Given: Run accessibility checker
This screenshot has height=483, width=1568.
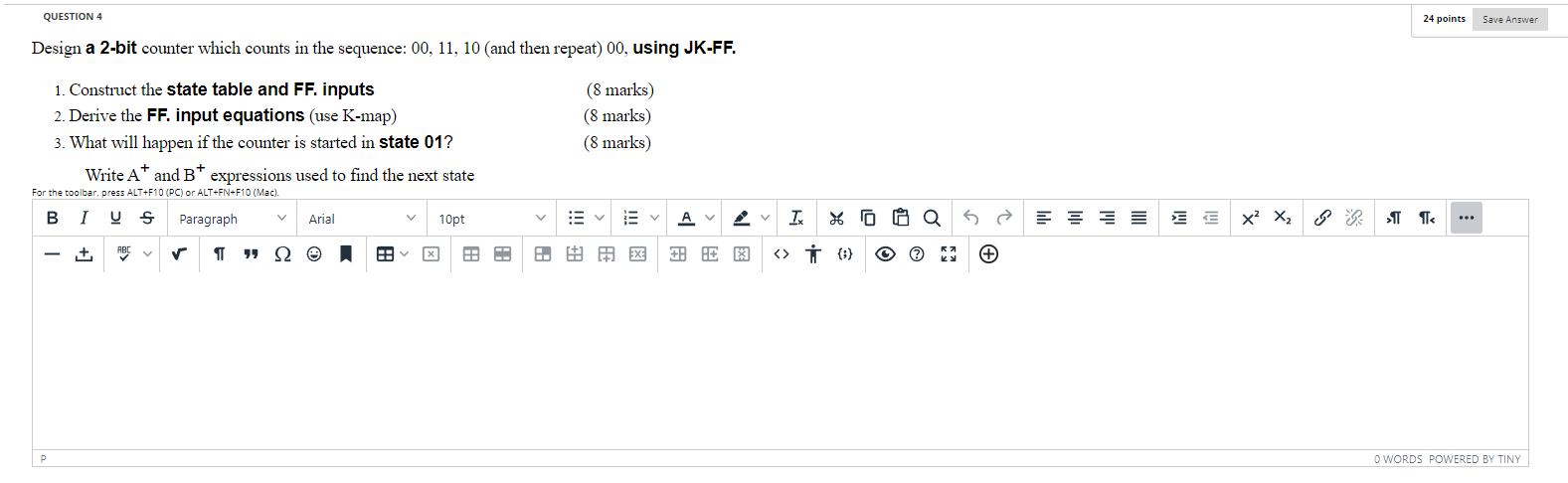Looking at the screenshot, I should click(x=813, y=254).
